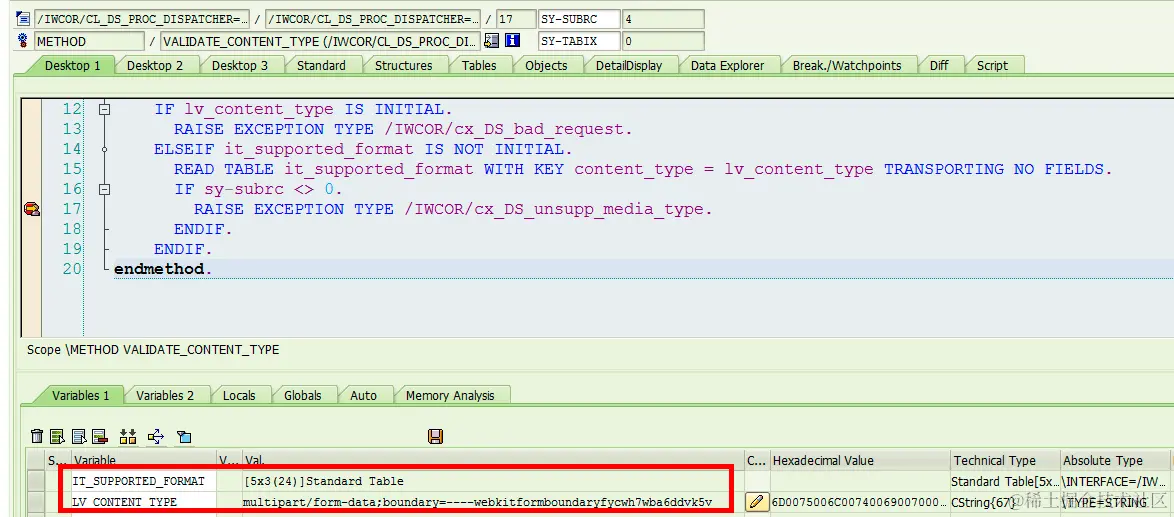The height and width of the screenshot is (517, 1174).
Task: Select the Variables 1 tab
Action: tap(81, 395)
